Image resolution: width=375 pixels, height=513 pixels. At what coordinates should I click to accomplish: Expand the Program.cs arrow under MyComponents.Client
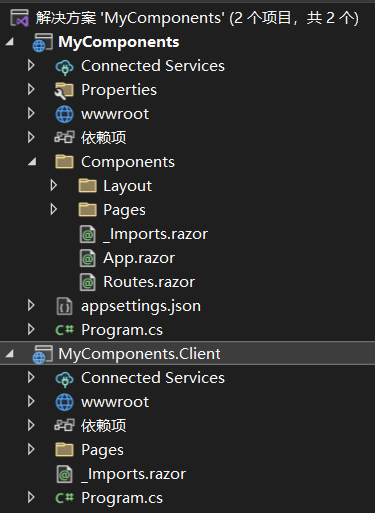[31, 497]
